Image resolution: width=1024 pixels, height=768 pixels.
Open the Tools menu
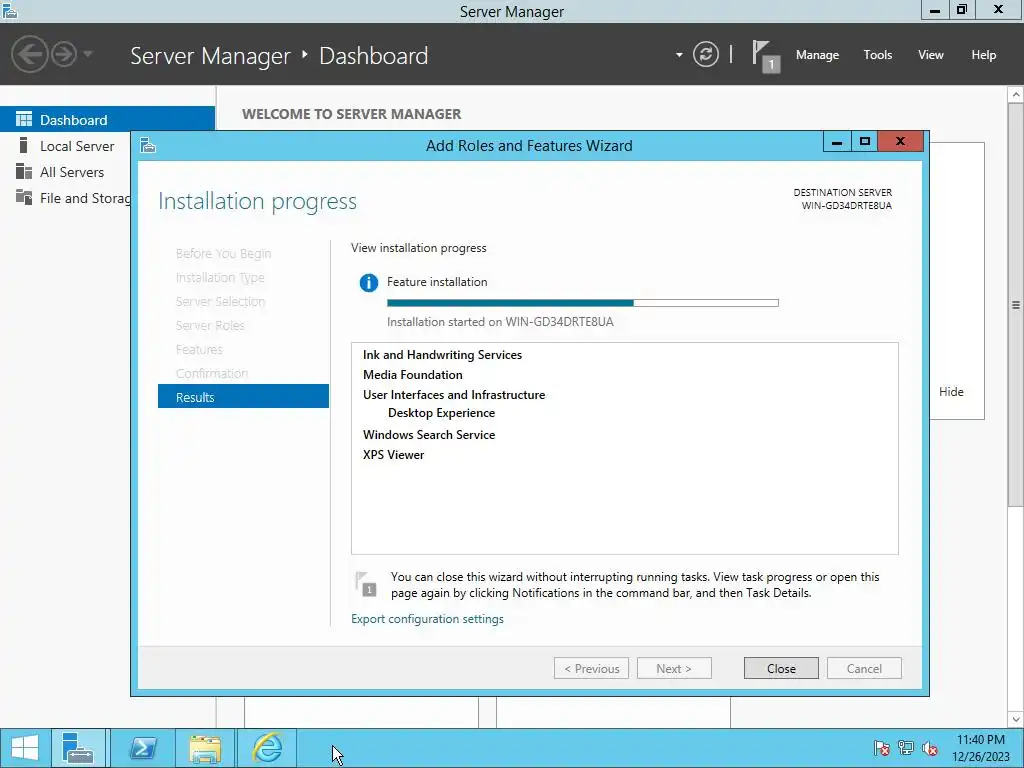pos(877,55)
